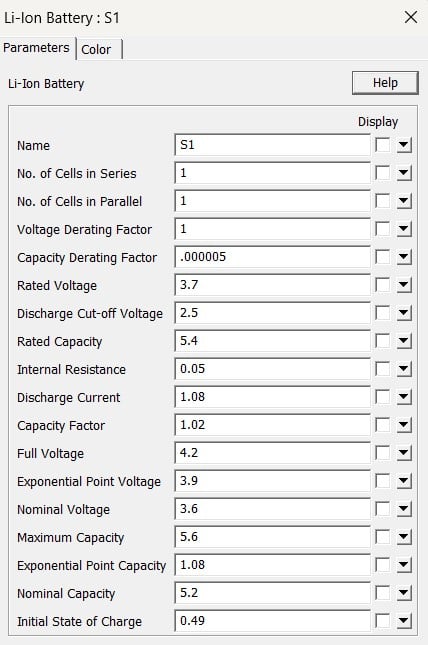The width and height of the screenshot is (428, 645).
Task: Toggle Display checkbox for Full Voltage
Action: (x=383, y=453)
